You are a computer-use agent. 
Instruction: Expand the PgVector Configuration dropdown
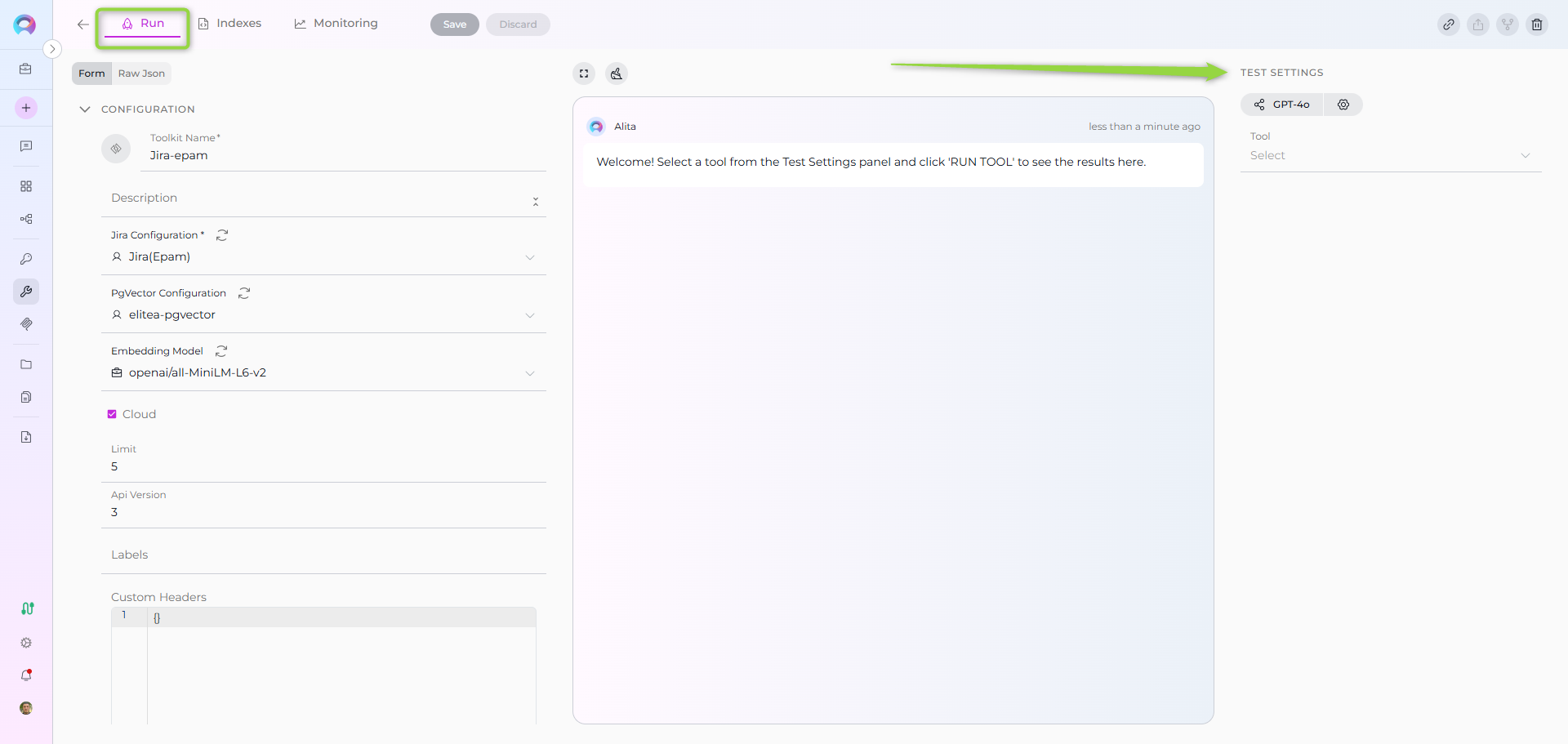tap(529, 315)
